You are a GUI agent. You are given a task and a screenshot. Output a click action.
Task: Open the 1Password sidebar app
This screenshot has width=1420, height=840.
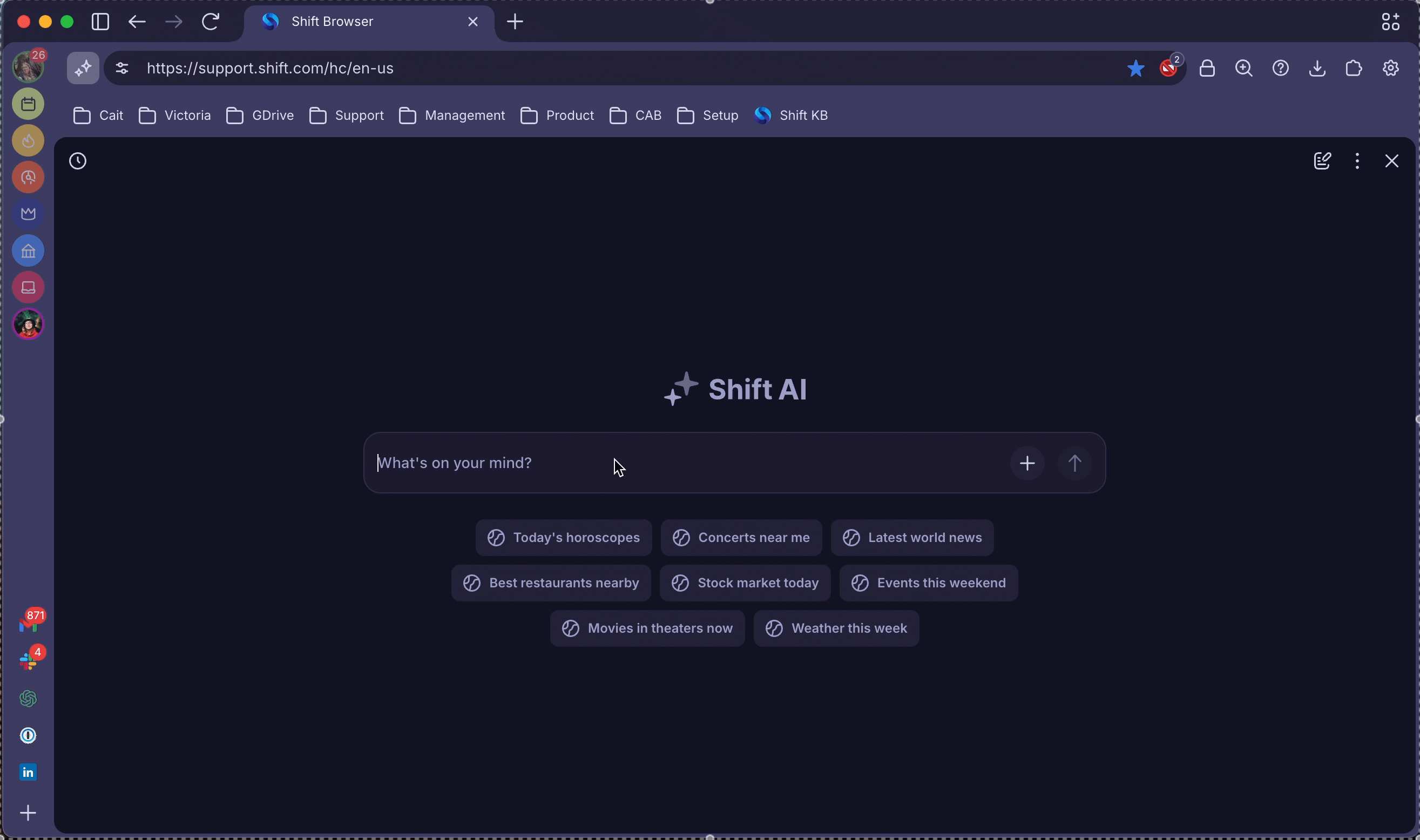tap(28, 736)
